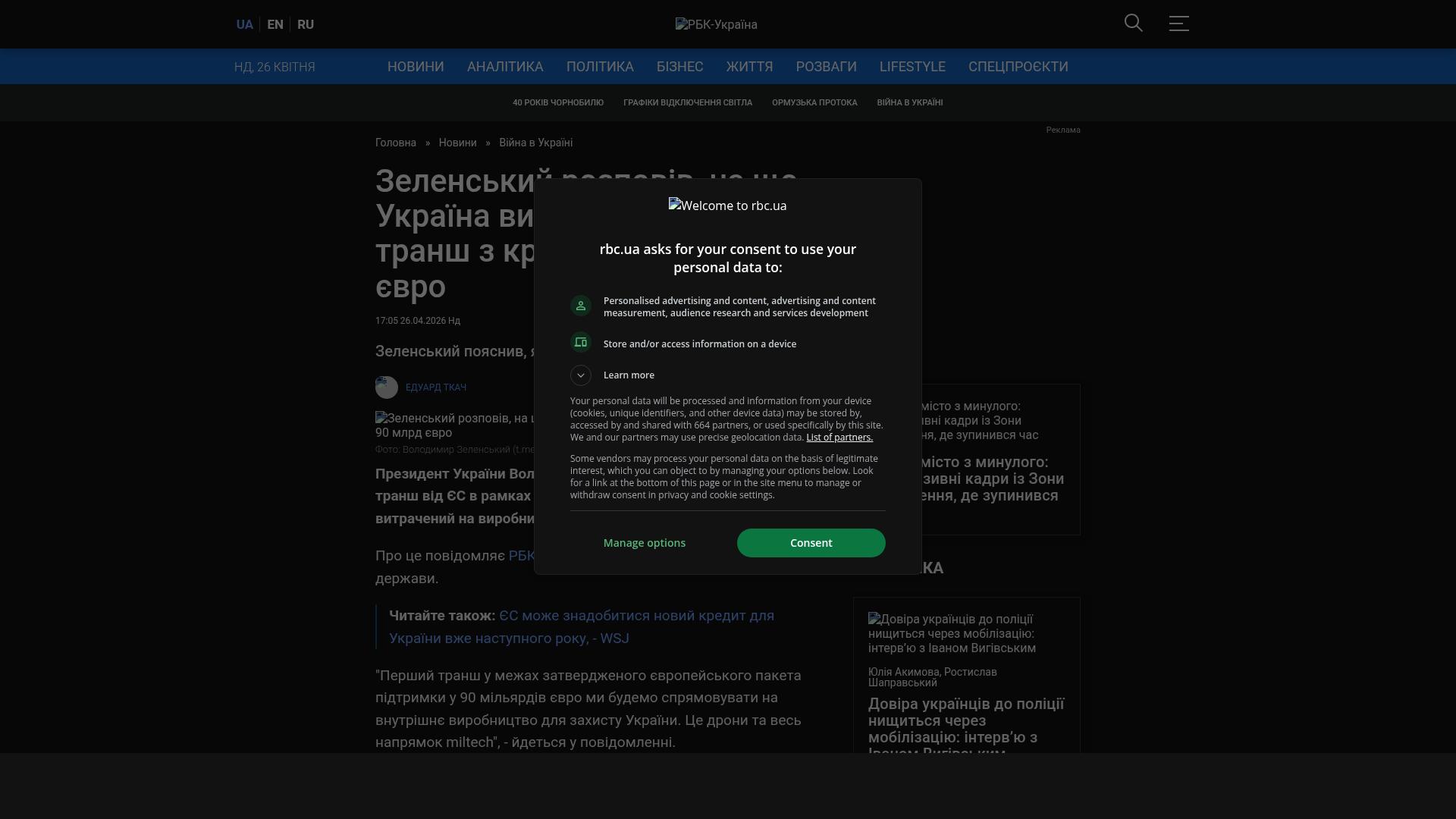Viewport: 1456px width, 819px height.
Task: Select the UA language option
Action: tap(244, 24)
